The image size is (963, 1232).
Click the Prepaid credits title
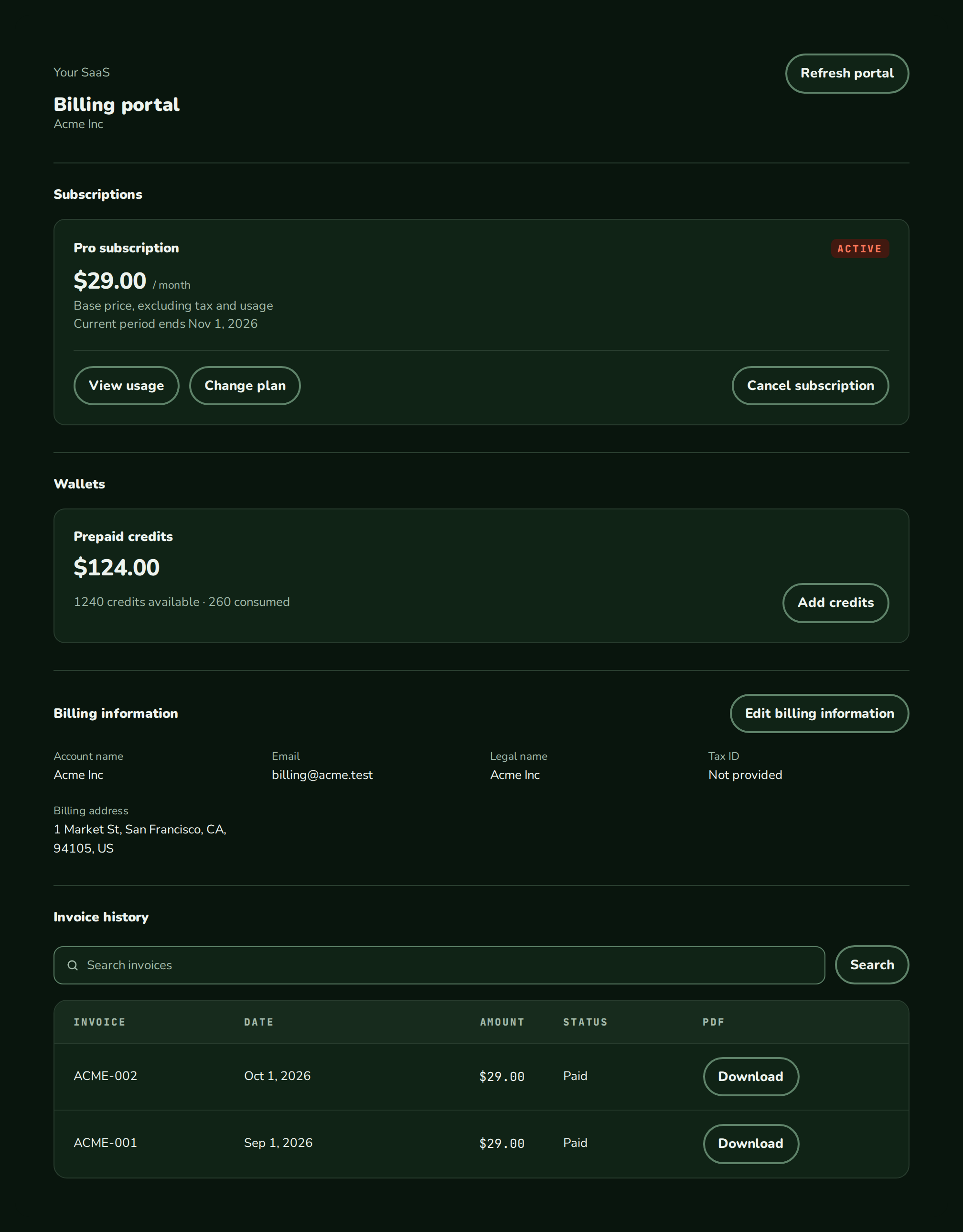[123, 537]
